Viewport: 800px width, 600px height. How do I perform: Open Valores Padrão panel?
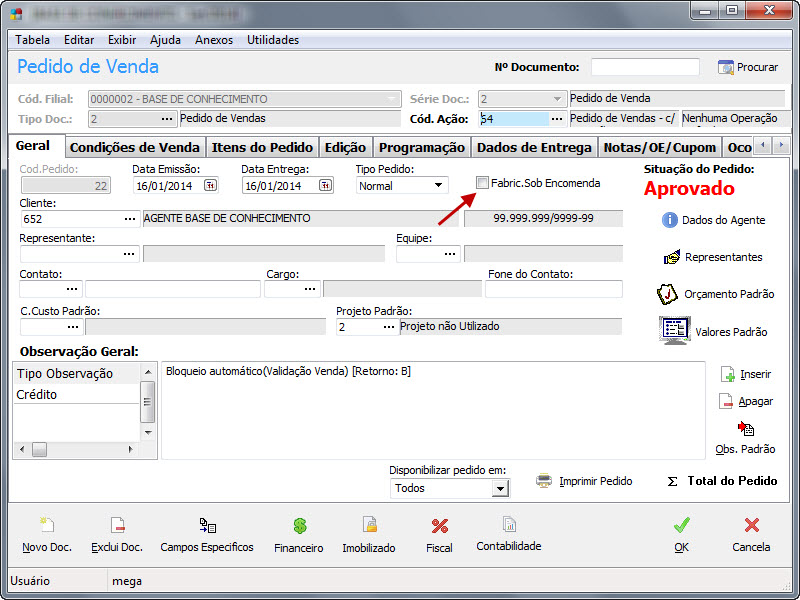[673, 330]
